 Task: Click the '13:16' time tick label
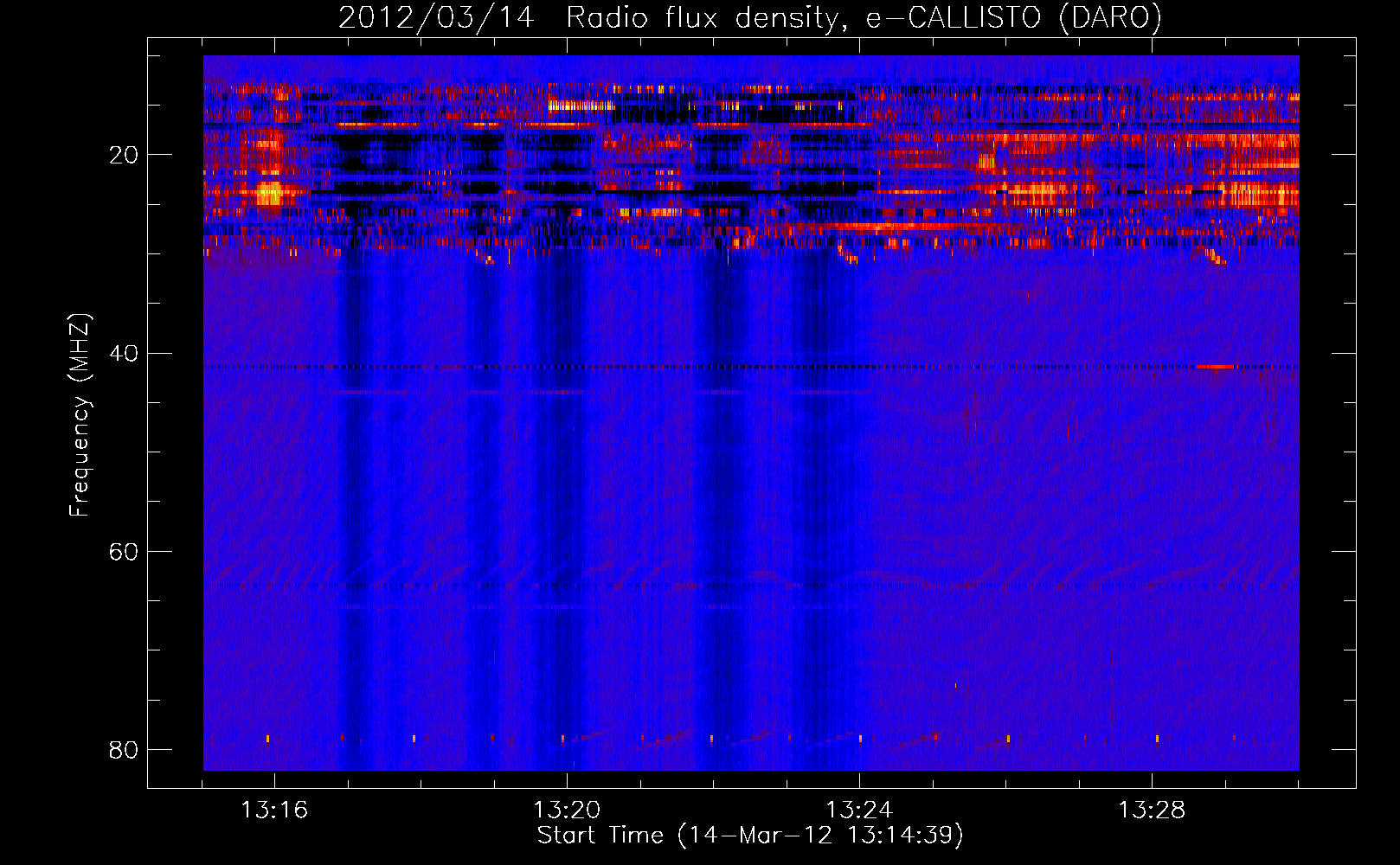pos(274,811)
